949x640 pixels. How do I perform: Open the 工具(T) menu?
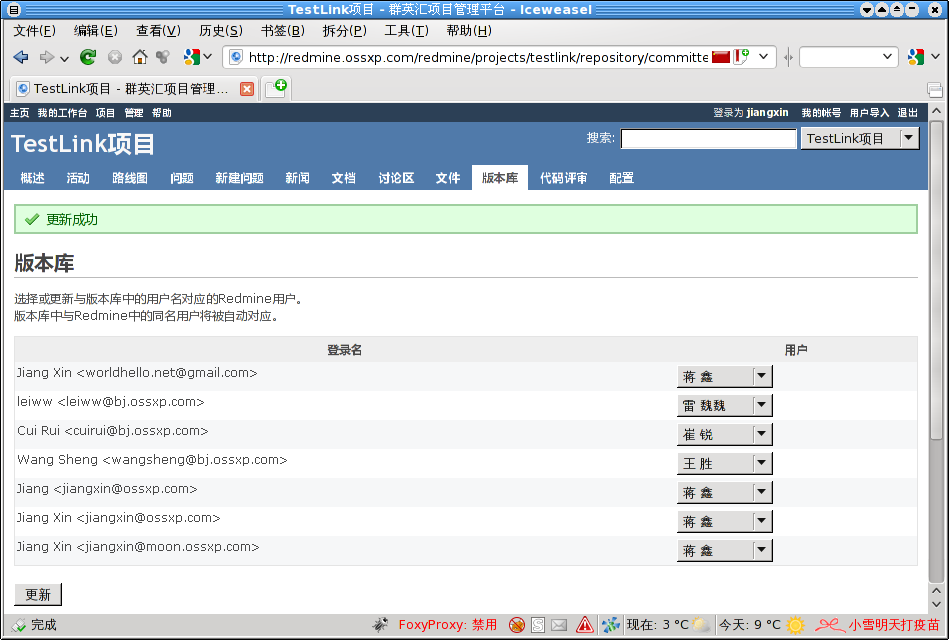(x=407, y=31)
